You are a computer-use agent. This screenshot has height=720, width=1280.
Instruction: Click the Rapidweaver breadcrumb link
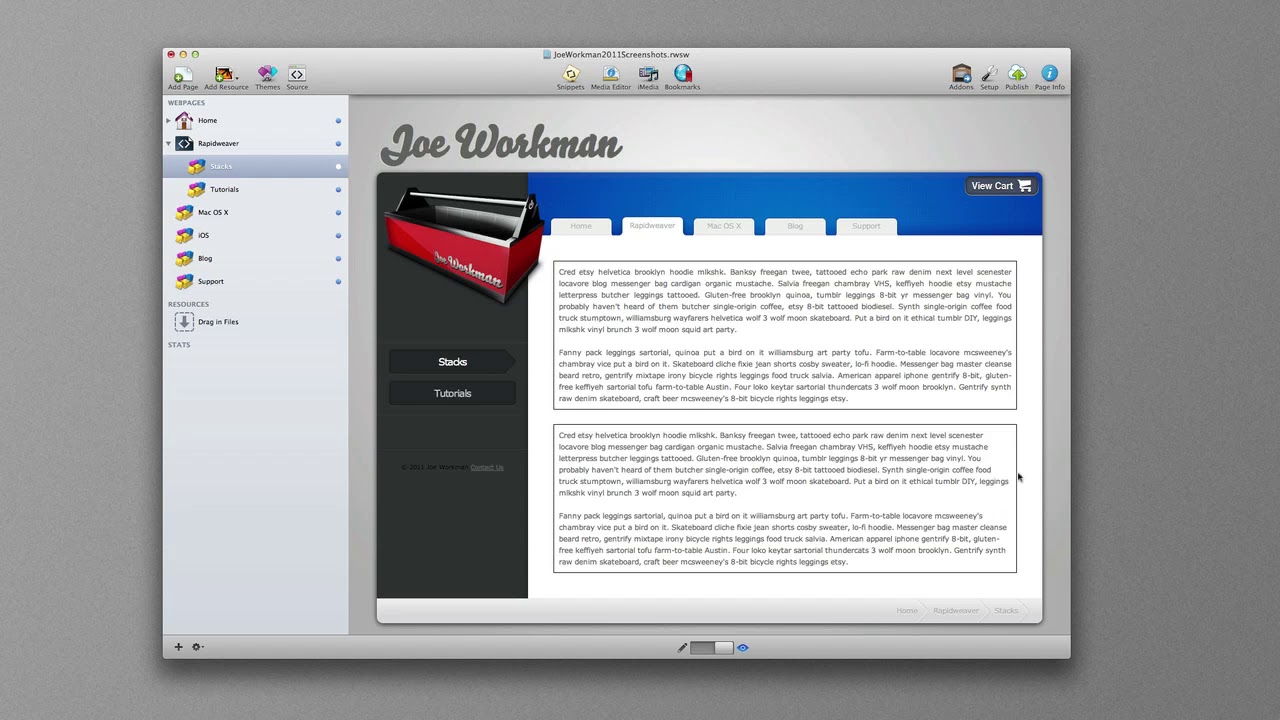pyautogui.click(x=956, y=610)
